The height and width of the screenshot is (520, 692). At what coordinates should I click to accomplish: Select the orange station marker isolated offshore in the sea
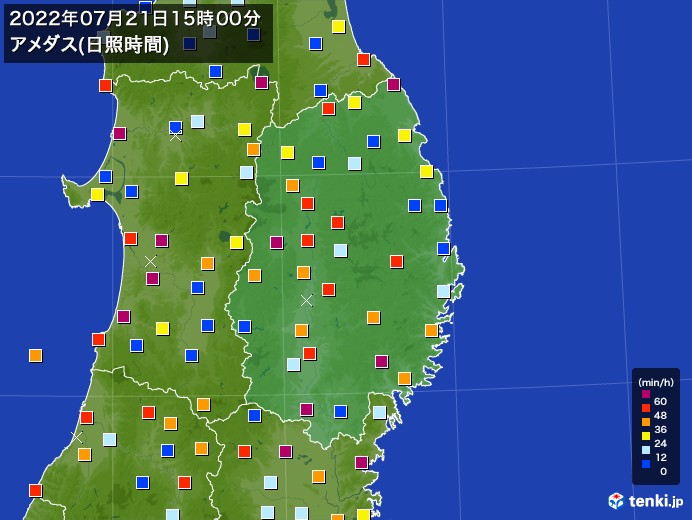click(35, 355)
